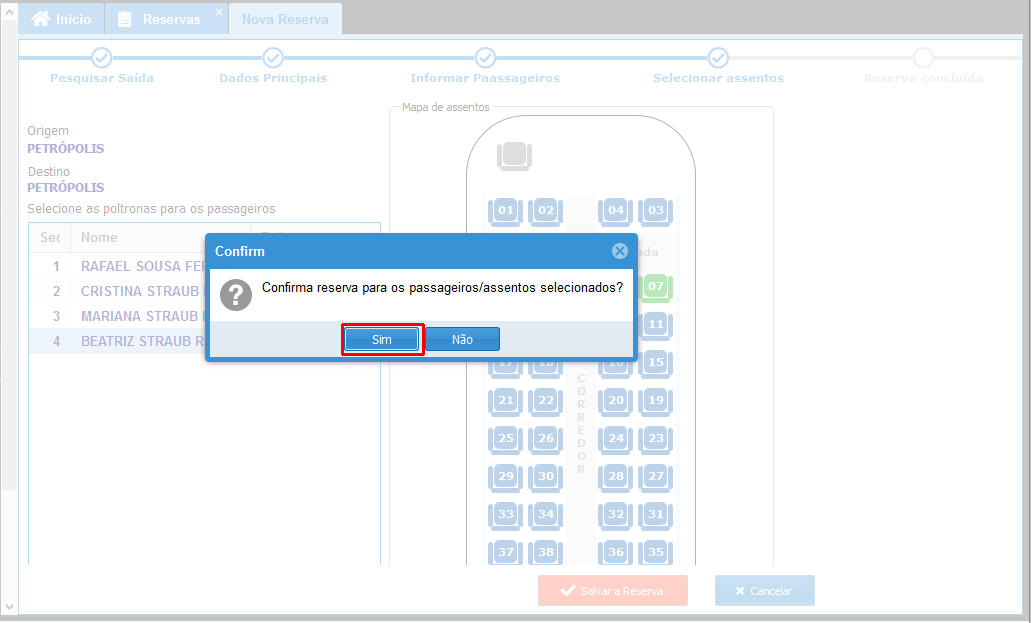Close the Confirm dialog with X icon
Viewport: 1031px width, 623px height.
coord(619,251)
